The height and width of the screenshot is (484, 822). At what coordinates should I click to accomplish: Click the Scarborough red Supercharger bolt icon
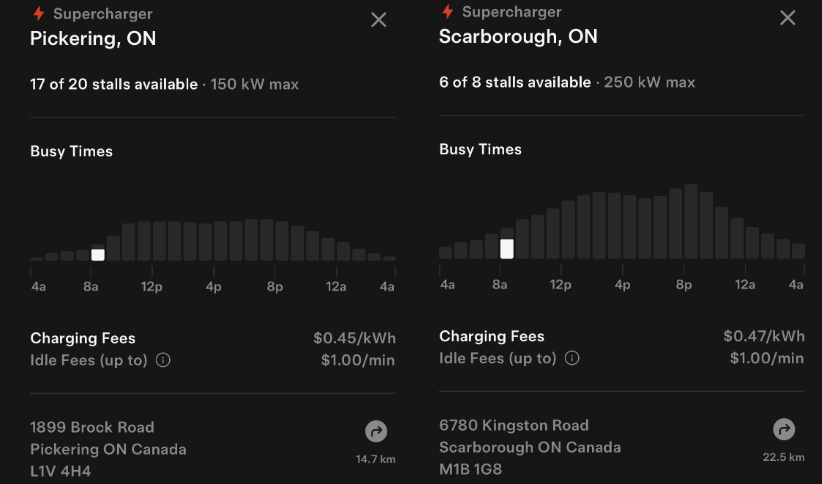(447, 12)
